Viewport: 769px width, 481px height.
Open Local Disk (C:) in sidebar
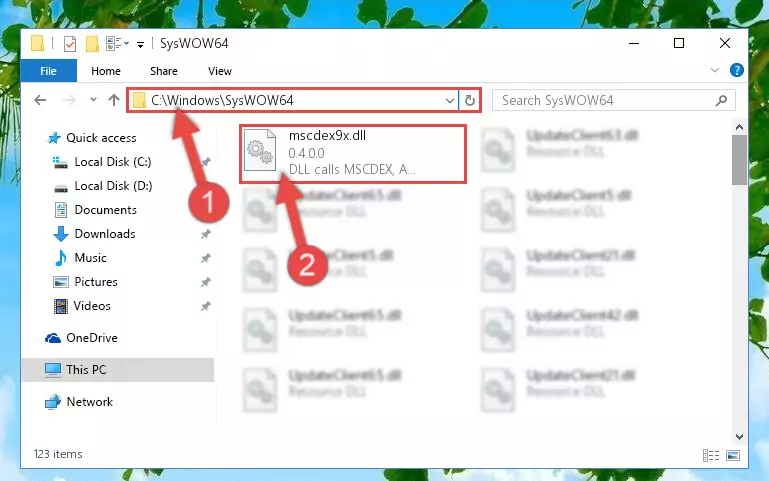tap(112, 162)
